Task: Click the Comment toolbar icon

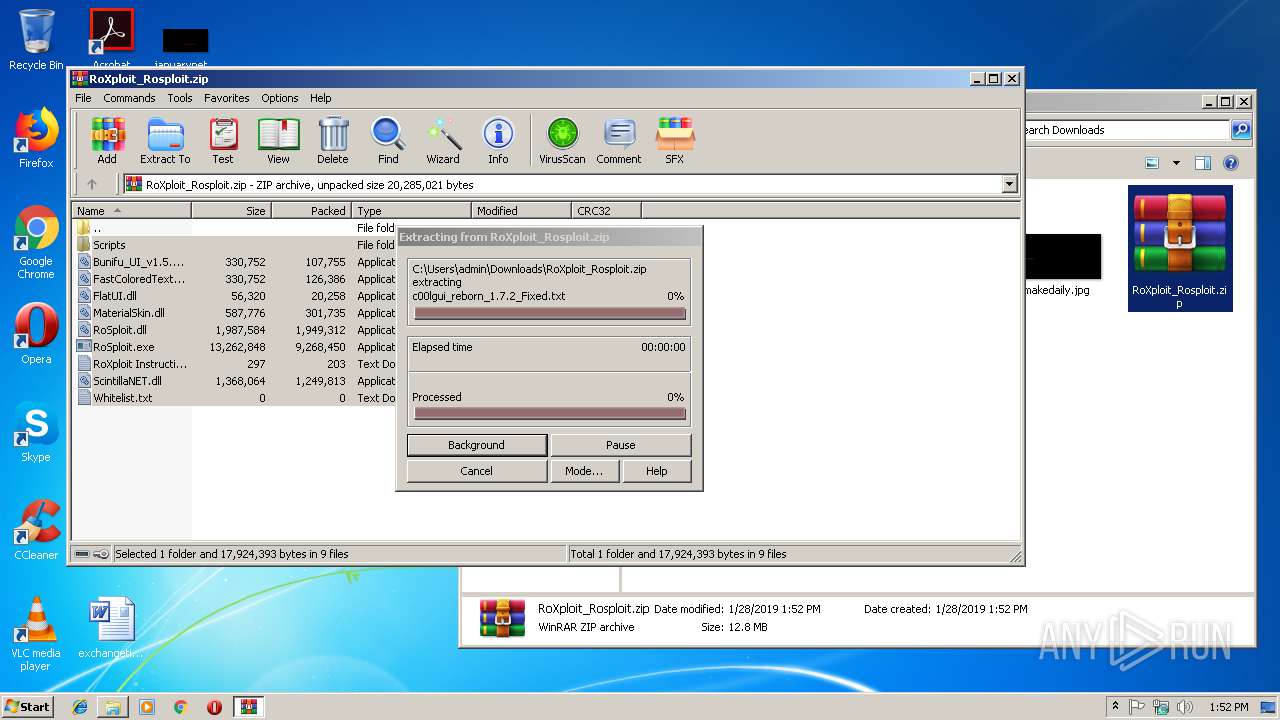Action: (x=619, y=140)
